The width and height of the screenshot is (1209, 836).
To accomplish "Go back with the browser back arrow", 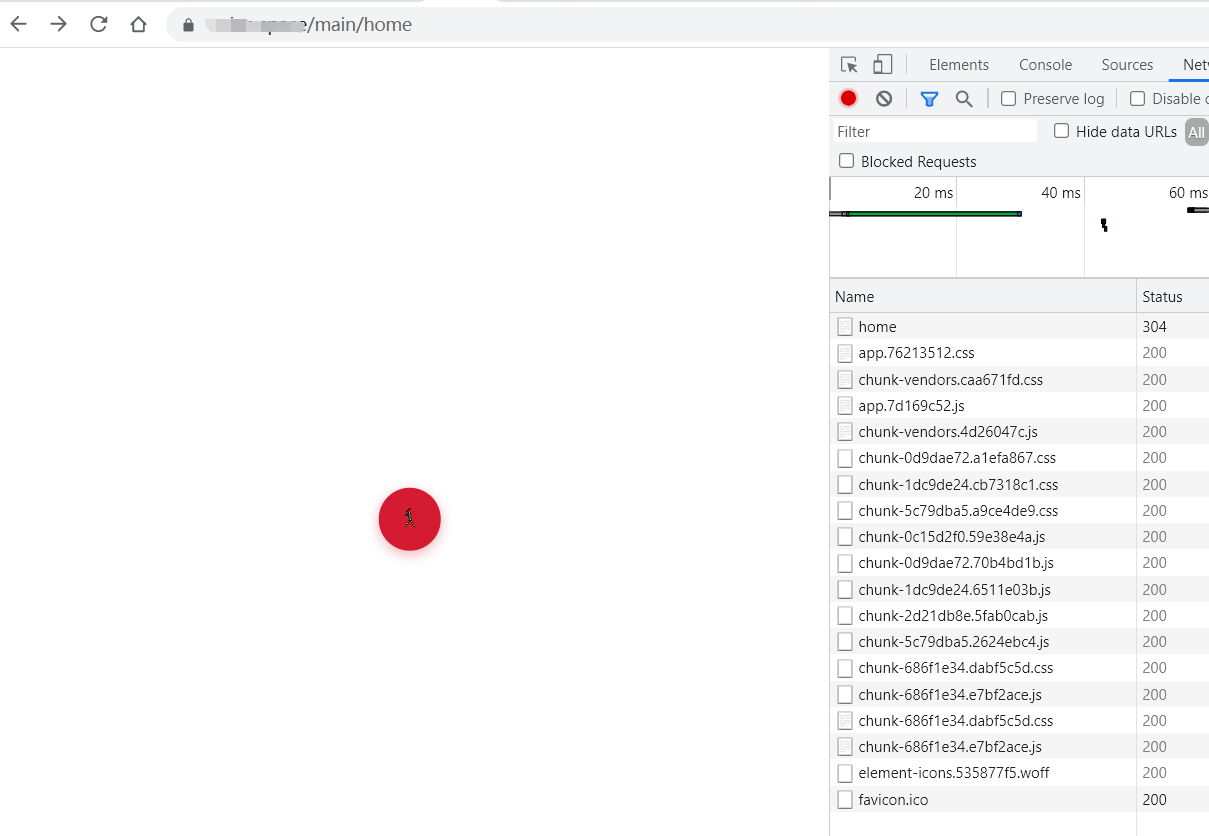I will point(18,24).
